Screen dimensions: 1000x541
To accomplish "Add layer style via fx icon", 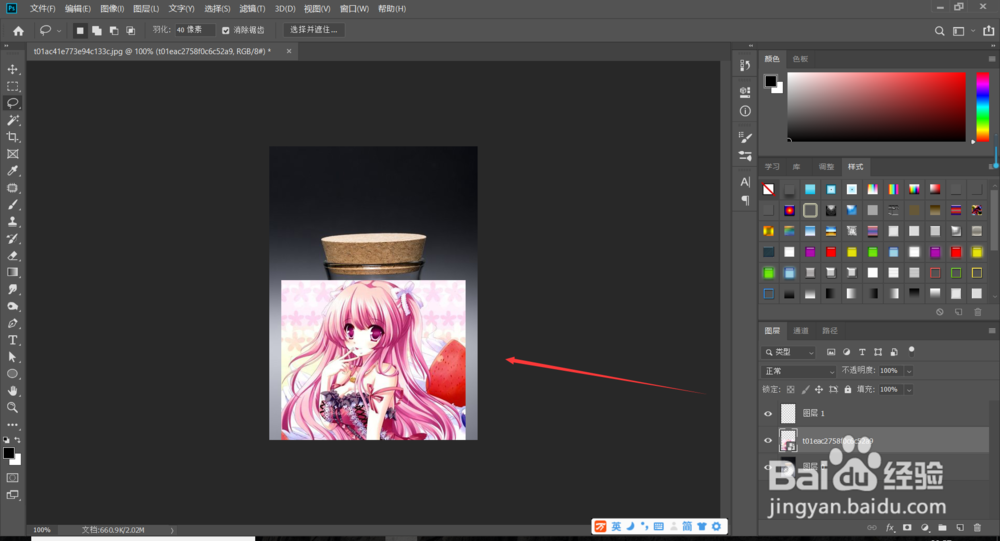I will coord(890,528).
